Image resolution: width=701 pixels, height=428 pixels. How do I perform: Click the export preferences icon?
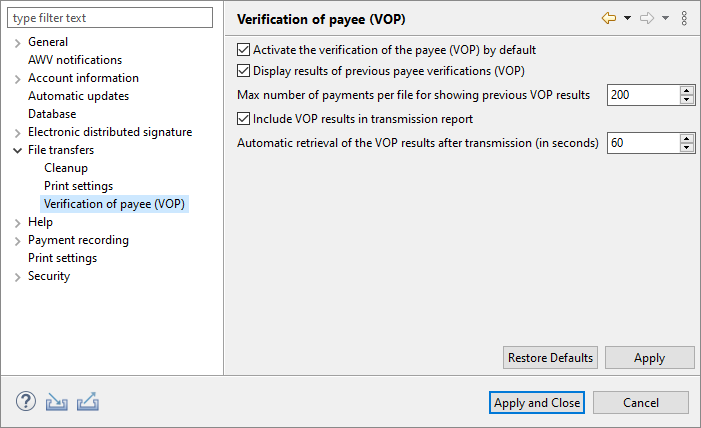(88, 402)
